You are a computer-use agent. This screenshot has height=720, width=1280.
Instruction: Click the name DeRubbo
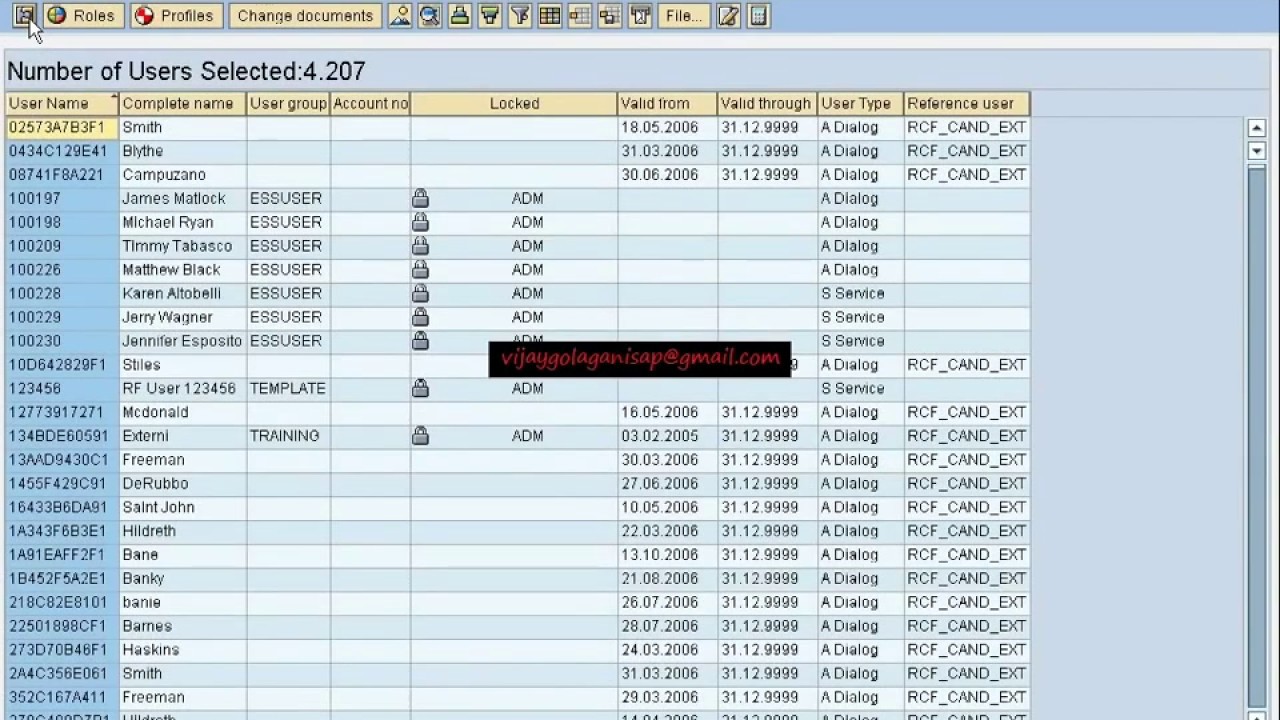coord(155,484)
